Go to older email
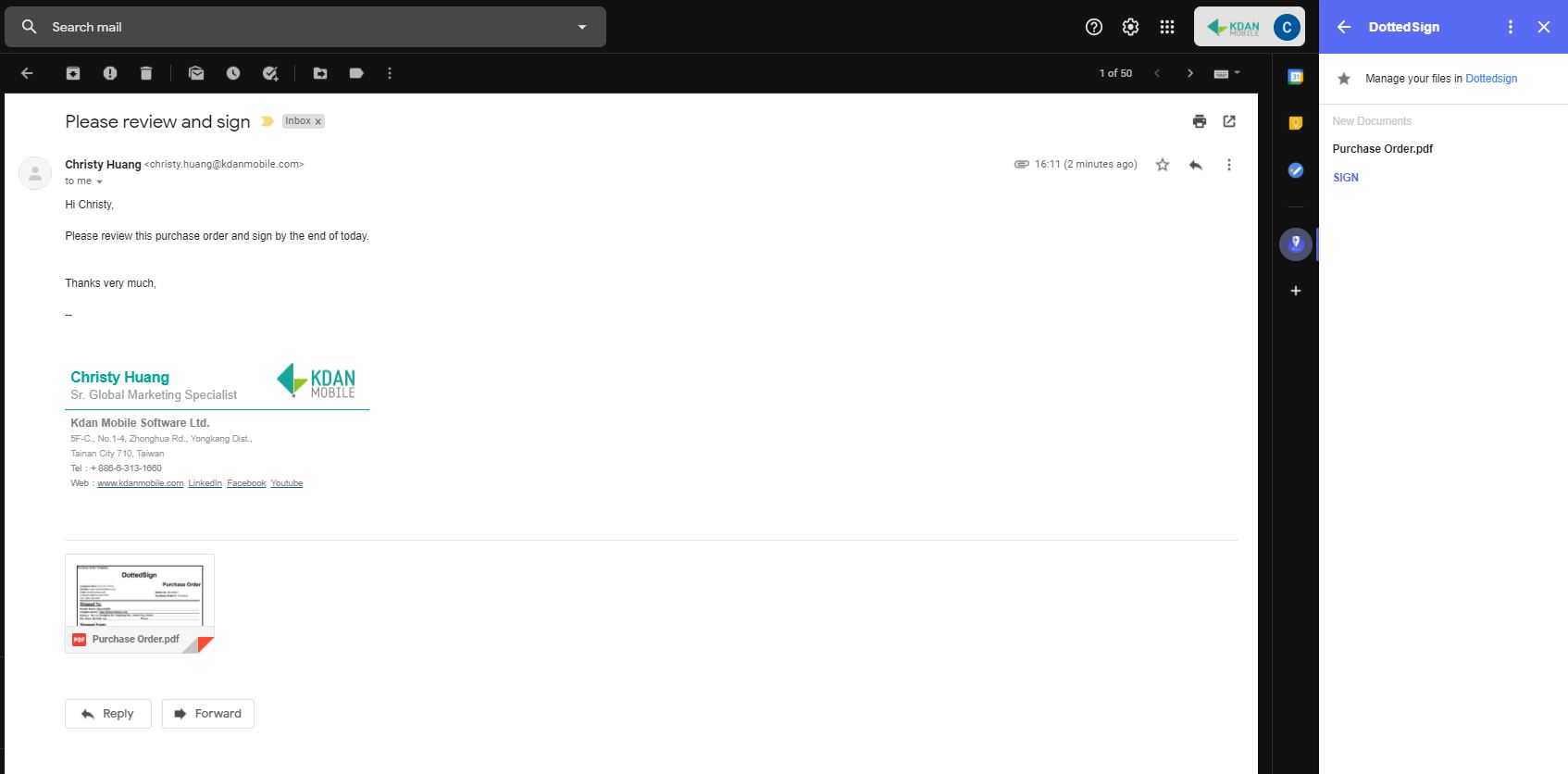Viewport: 1568px width, 774px height. pos(1190,73)
